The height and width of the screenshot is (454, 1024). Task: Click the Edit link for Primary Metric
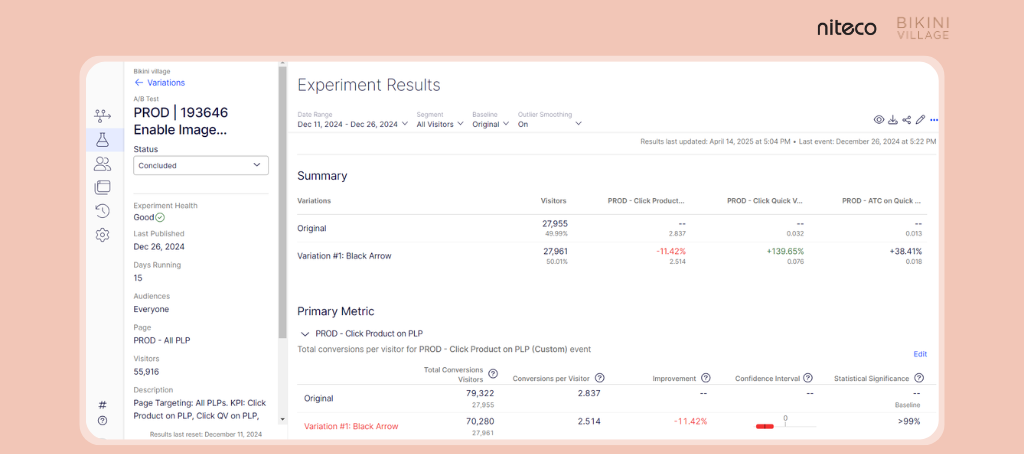tap(920, 354)
